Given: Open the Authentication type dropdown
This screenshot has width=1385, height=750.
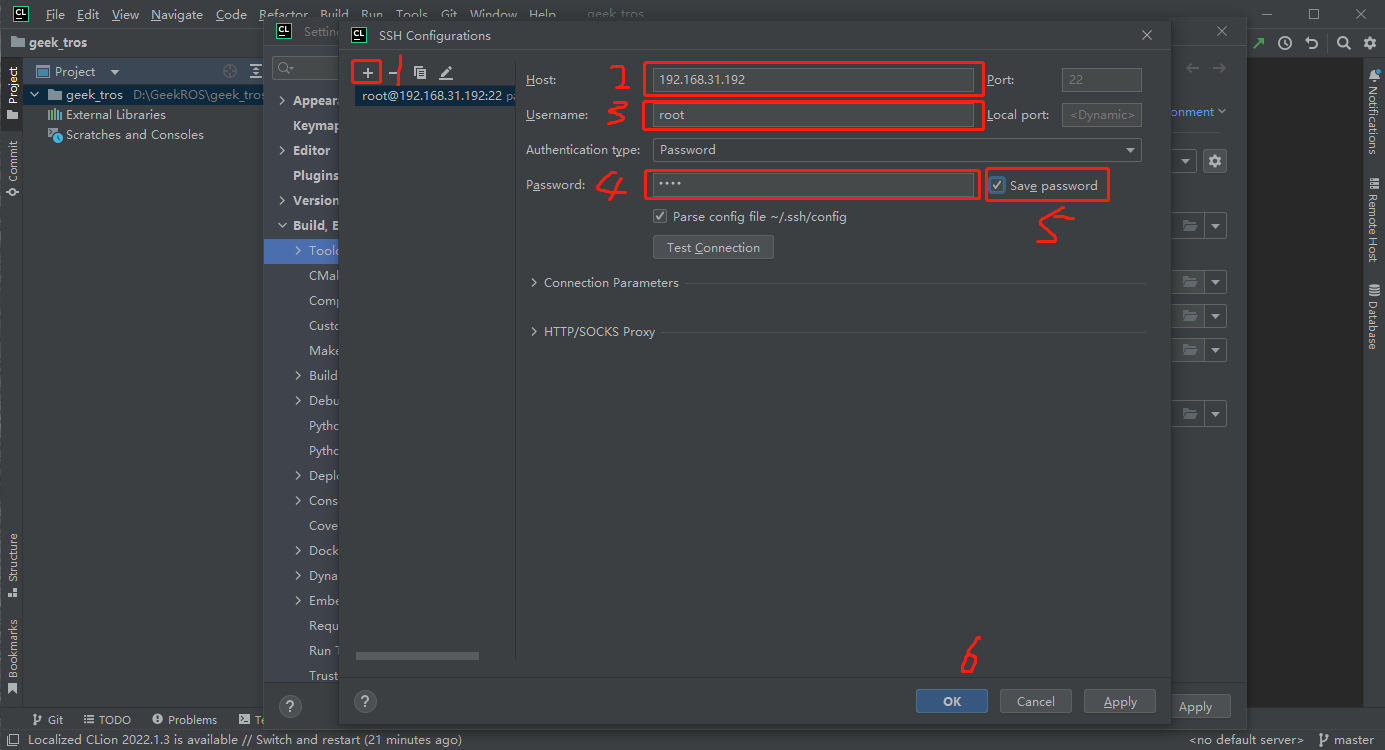Looking at the screenshot, I should 897,150.
